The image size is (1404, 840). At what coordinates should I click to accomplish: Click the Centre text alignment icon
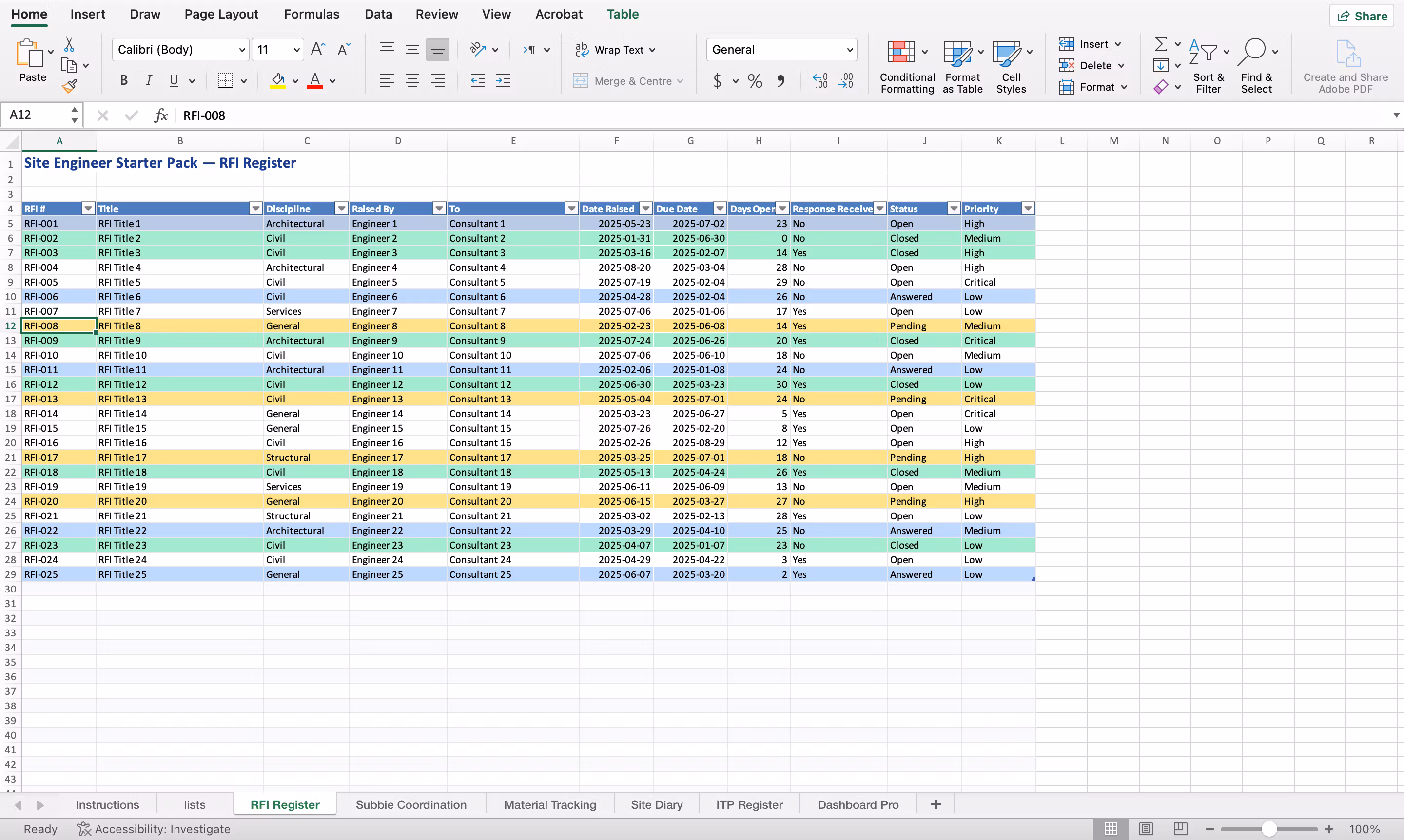click(412, 81)
